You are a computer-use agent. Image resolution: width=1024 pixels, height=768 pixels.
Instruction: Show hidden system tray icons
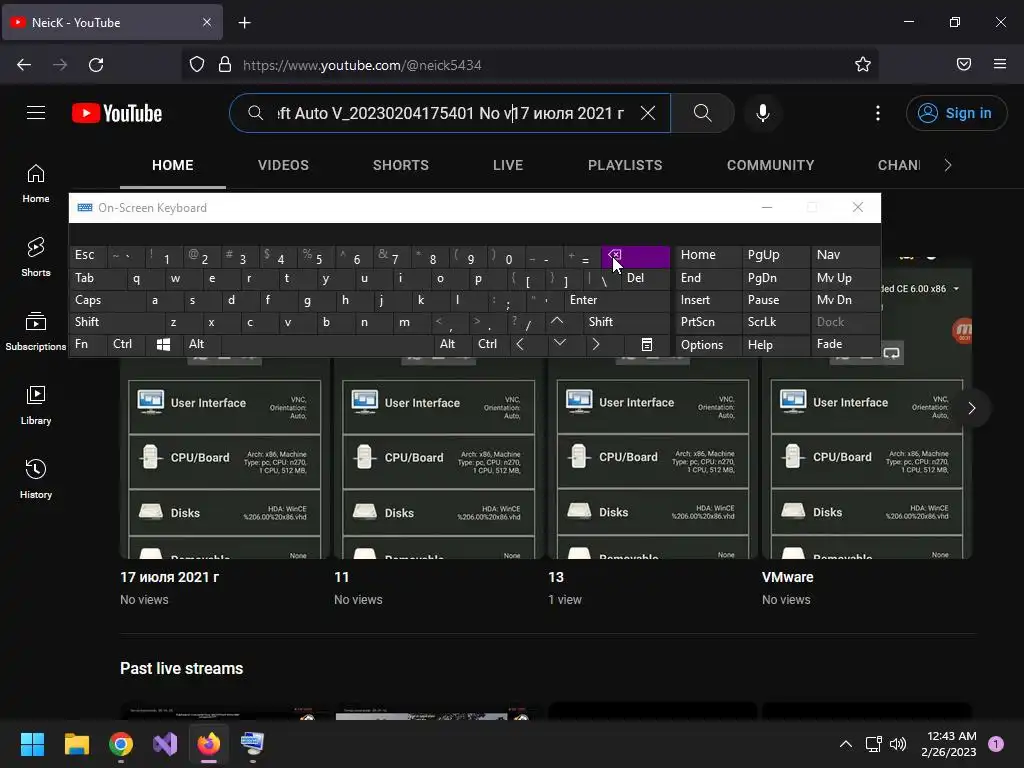point(845,744)
